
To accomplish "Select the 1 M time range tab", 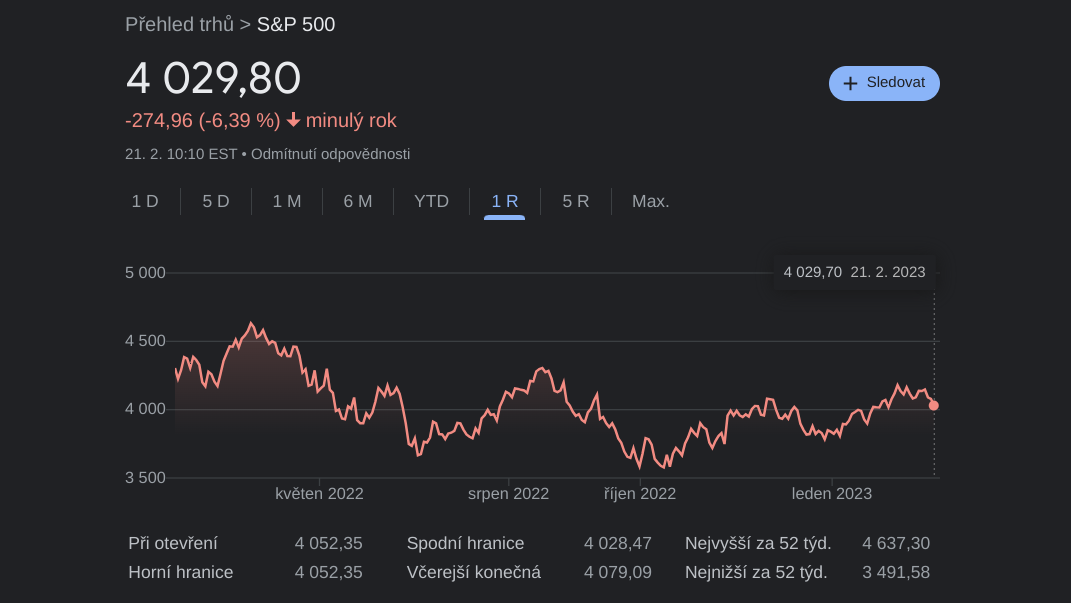I will (287, 201).
